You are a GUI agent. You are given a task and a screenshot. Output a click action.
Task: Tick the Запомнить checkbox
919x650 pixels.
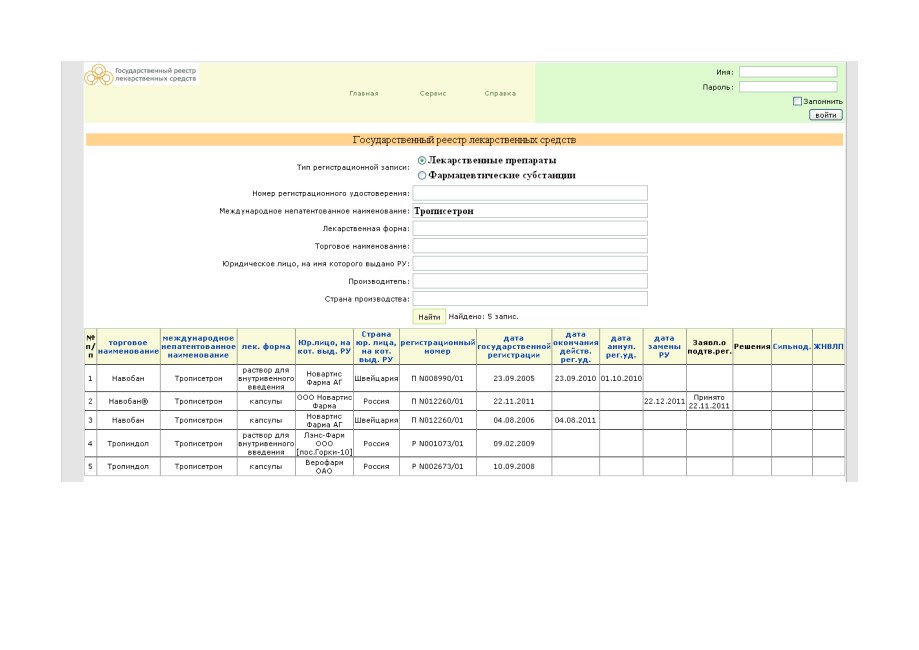(x=797, y=101)
